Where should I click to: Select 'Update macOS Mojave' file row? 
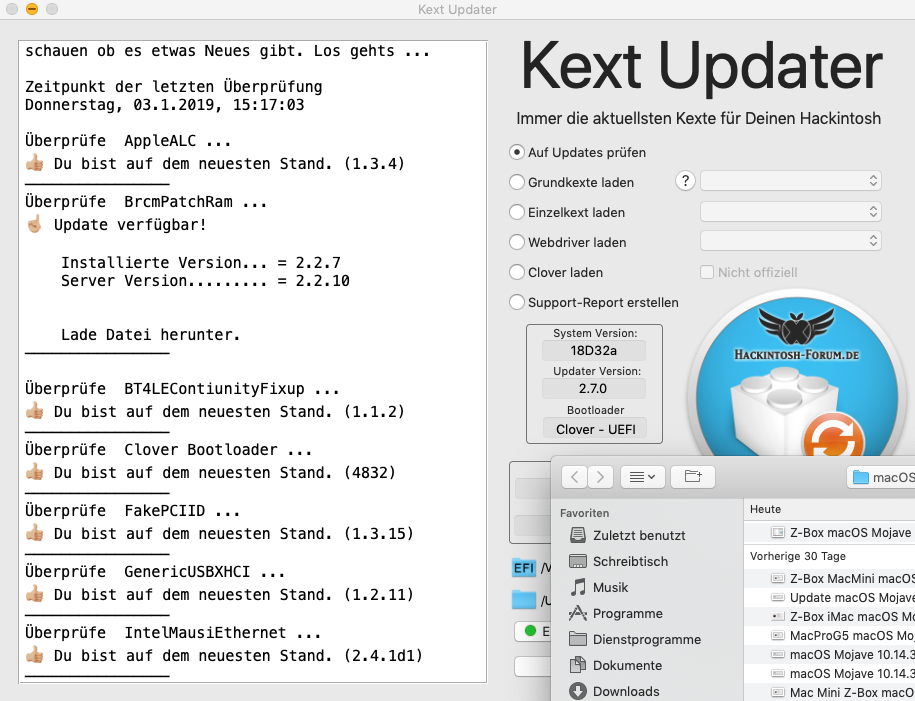(x=830, y=598)
